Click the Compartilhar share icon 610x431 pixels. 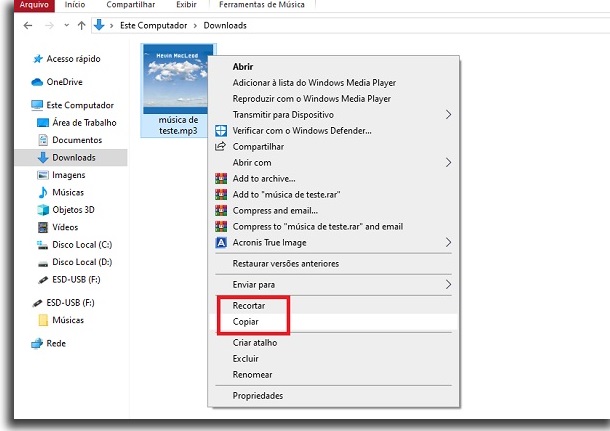[x=223, y=146]
